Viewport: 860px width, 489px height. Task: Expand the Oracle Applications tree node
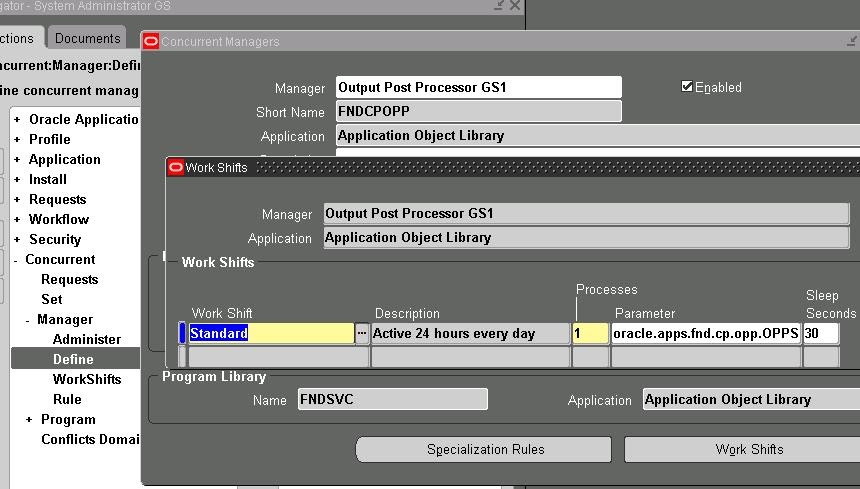tap(17, 120)
